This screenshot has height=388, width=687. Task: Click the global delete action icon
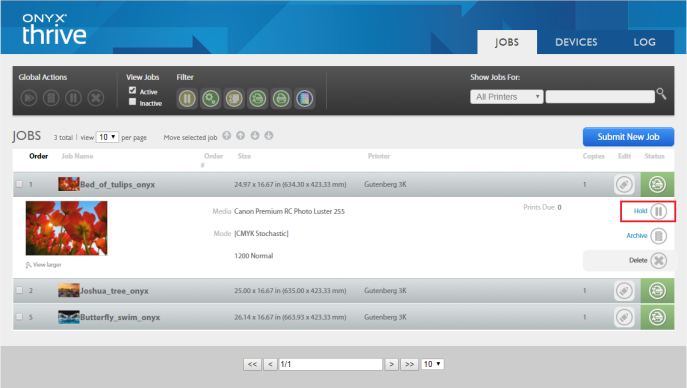(96, 98)
